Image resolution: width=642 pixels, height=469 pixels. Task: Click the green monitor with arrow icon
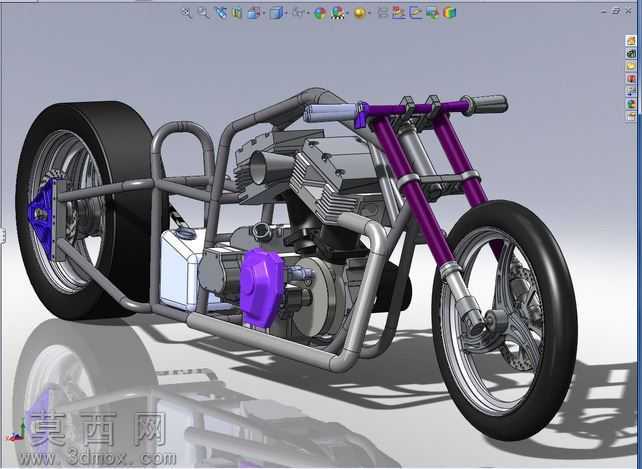[x=432, y=14]
